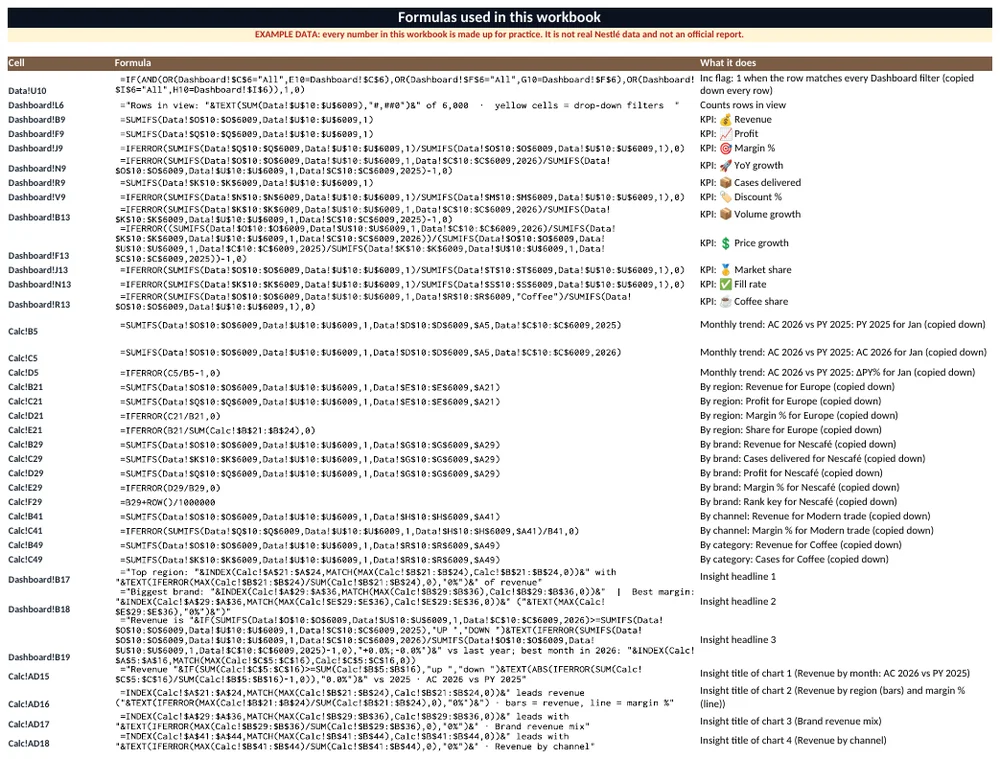
Task: Select 'By category: Cases for Coffee' description
Action: 794,559
